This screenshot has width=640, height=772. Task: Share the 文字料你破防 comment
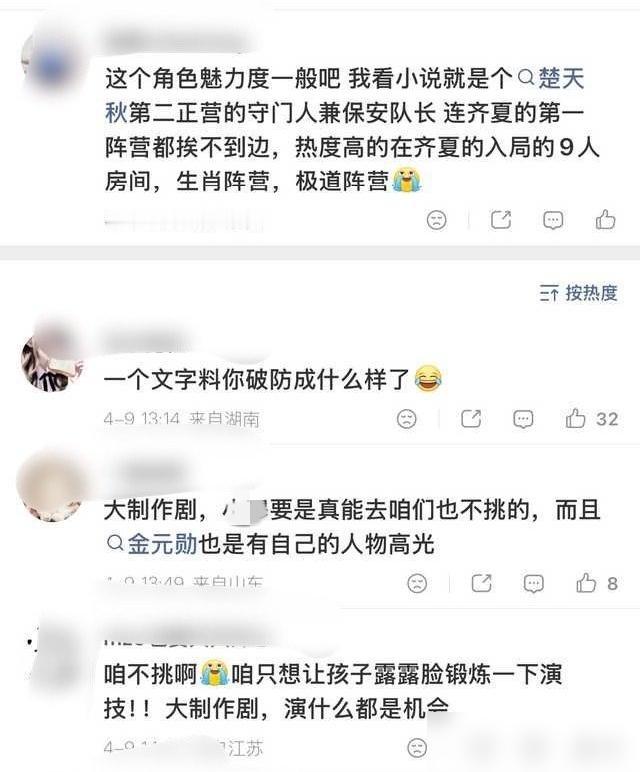click(471, 418)
